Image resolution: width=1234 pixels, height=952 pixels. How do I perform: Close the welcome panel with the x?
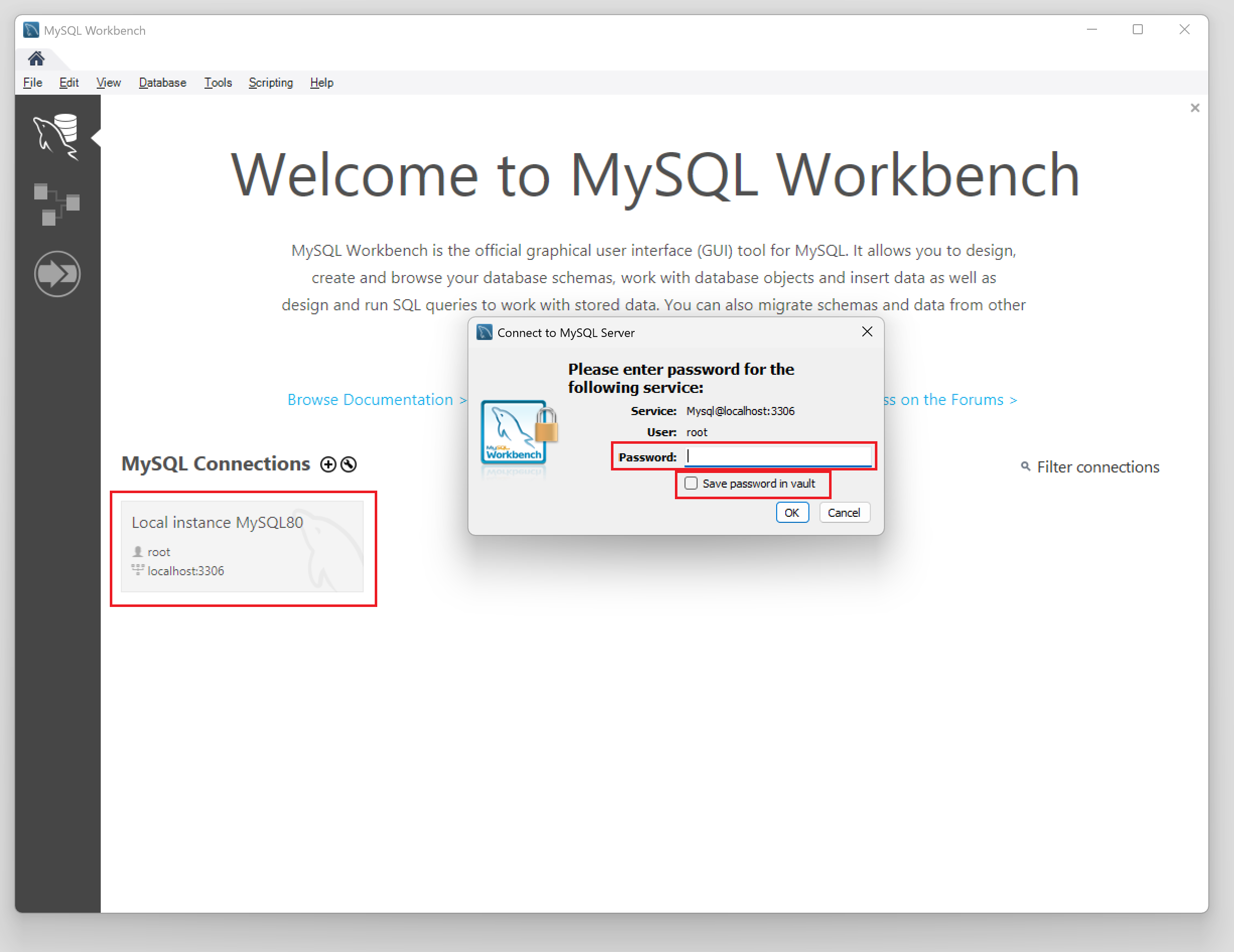[x=1194, y=108]
